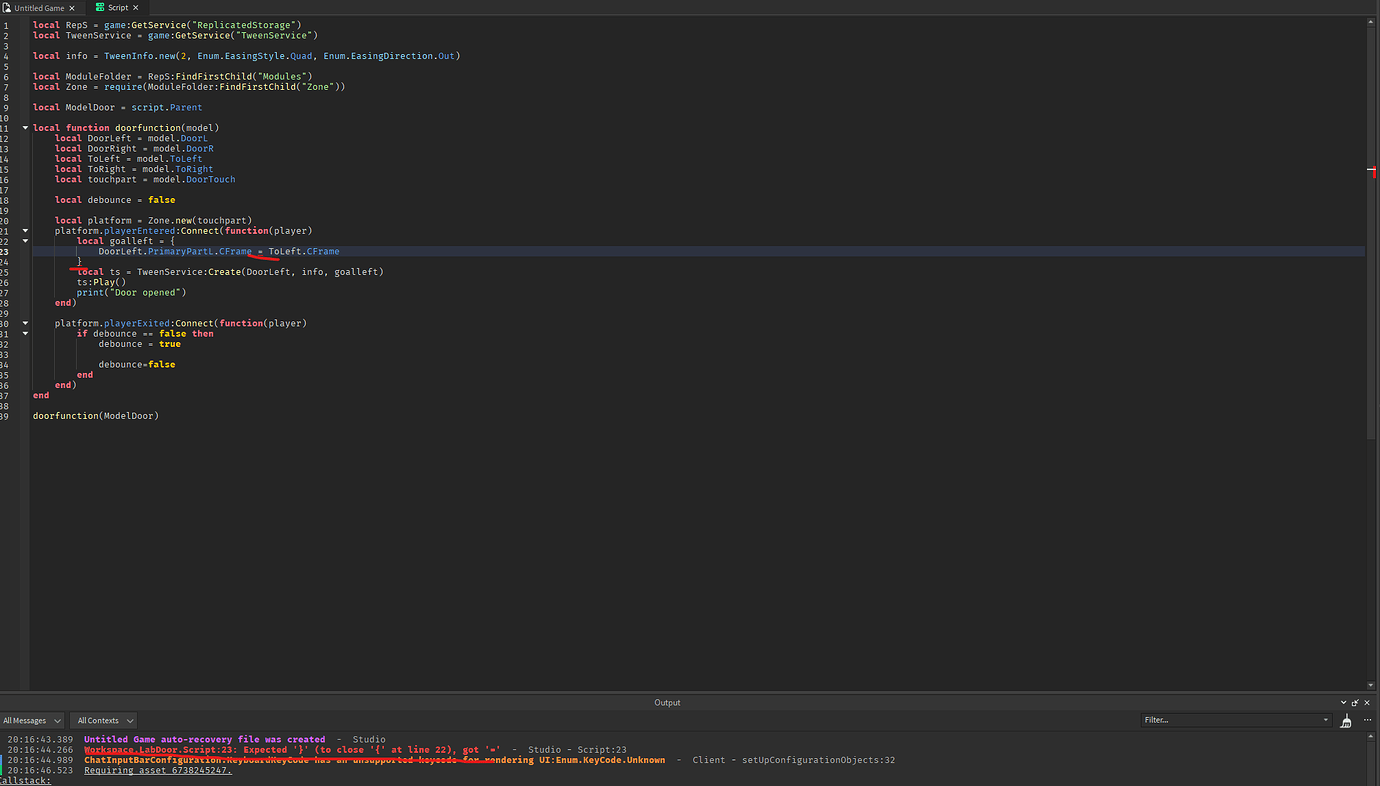Open the Output panel ellipsis options menu
This screenshot has height=786, width=1380.
(x=1366, y=720)
